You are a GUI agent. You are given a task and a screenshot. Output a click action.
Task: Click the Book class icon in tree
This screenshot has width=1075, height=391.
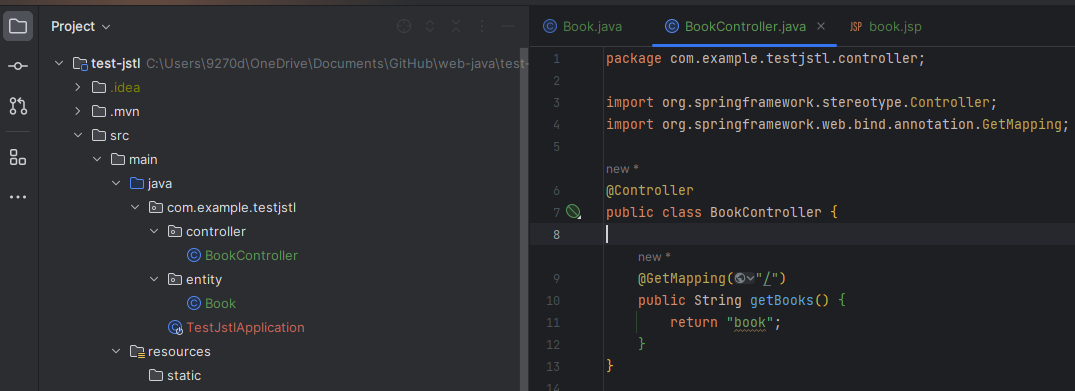pos(194,304)
